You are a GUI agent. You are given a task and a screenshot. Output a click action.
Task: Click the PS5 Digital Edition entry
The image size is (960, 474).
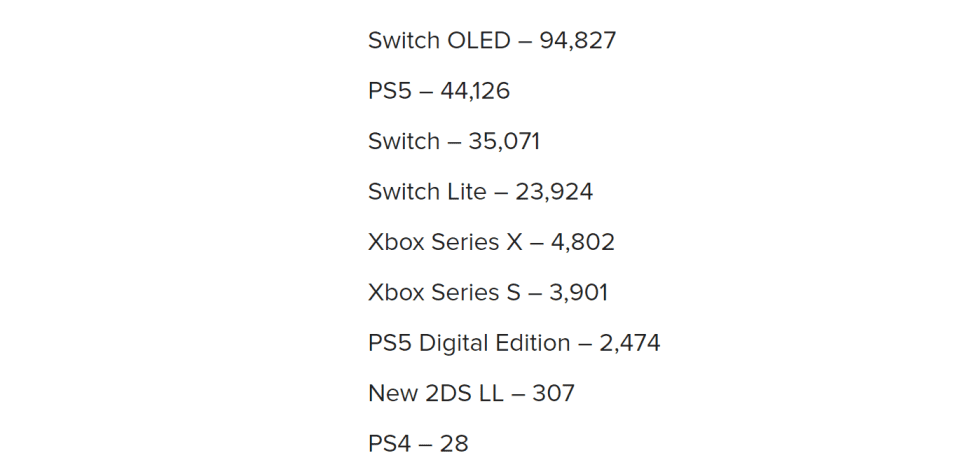tap(514, 343)
